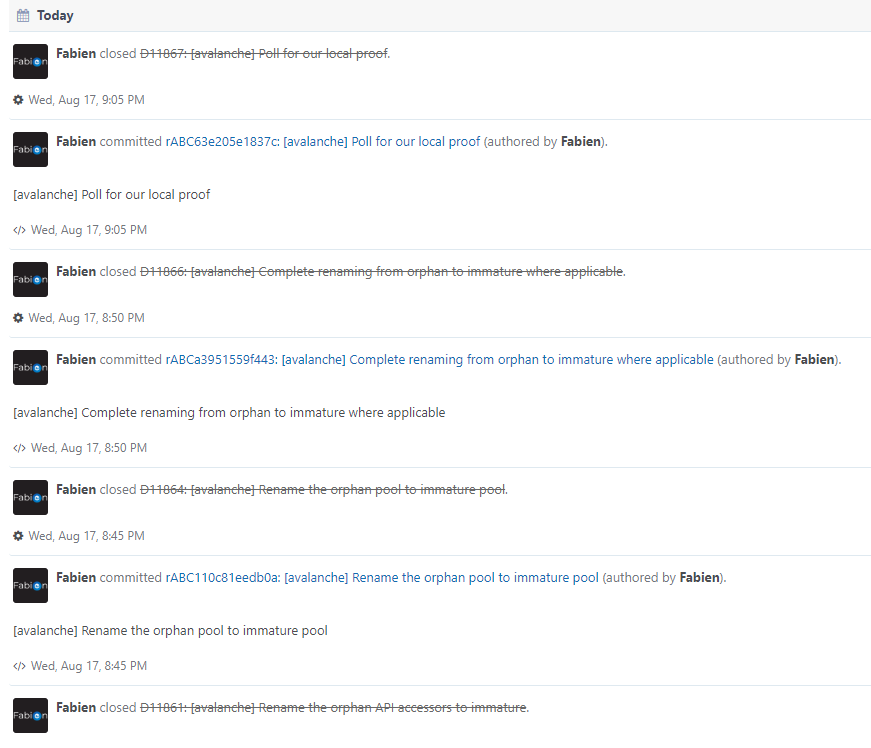
Task: Click authored by Fabien on rABC63e205e1837c entry
Action: coord(581,142)
